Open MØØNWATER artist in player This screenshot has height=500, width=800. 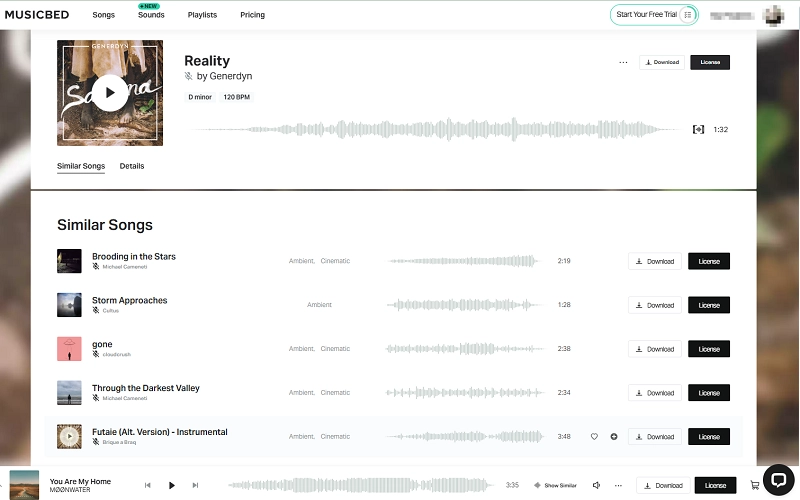[70, 490]
